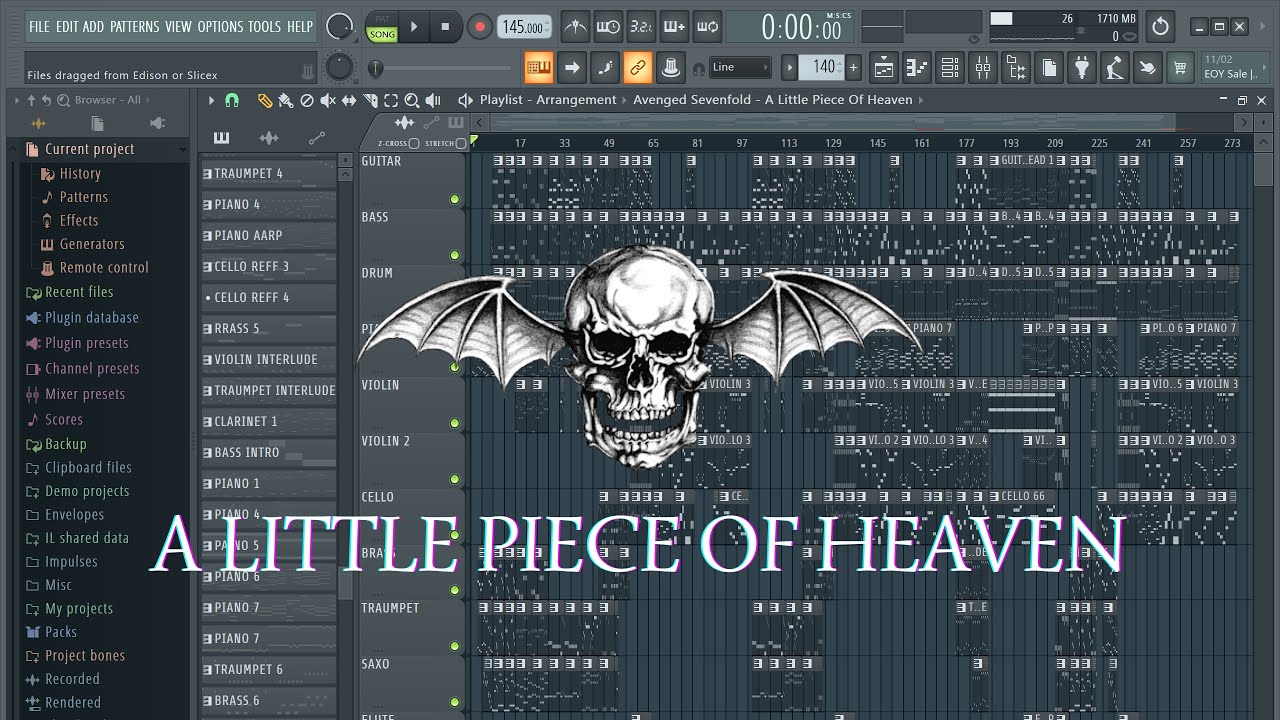The image size is (1280, 720).
Task: Open the shopping cart content library icon
Action: point(1181,67)
